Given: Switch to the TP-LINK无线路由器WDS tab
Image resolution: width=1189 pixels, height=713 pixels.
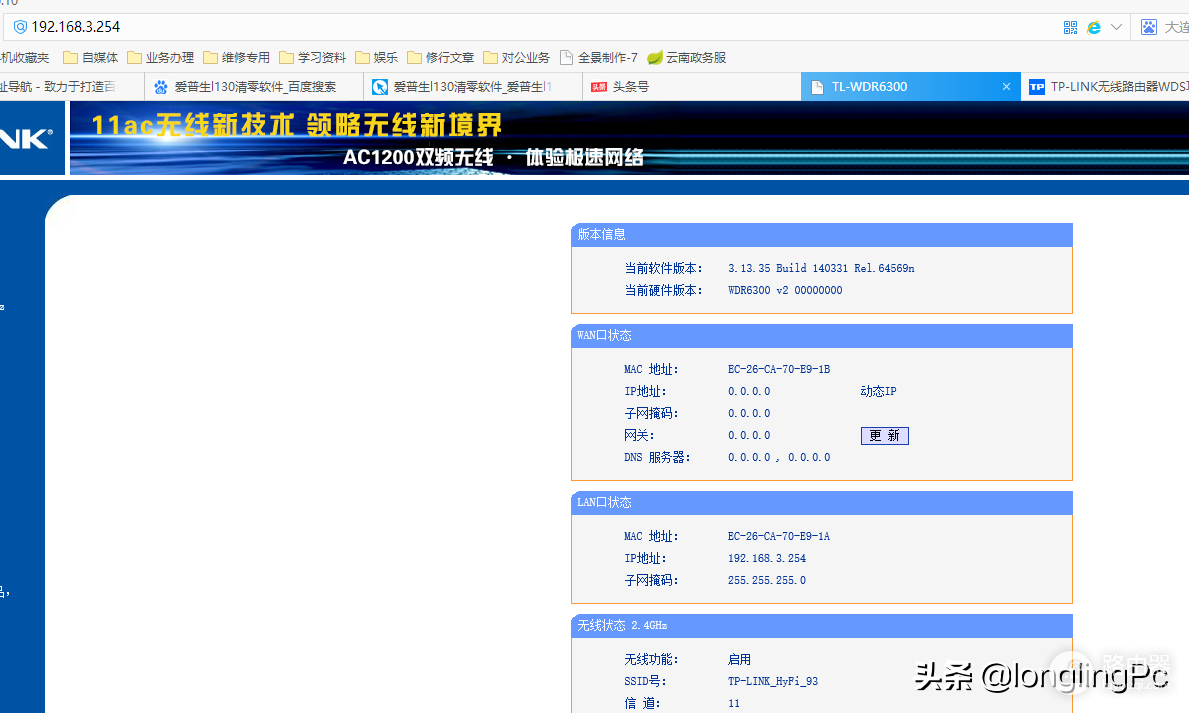Looking at the screenshot, I should click(1110, 87).
